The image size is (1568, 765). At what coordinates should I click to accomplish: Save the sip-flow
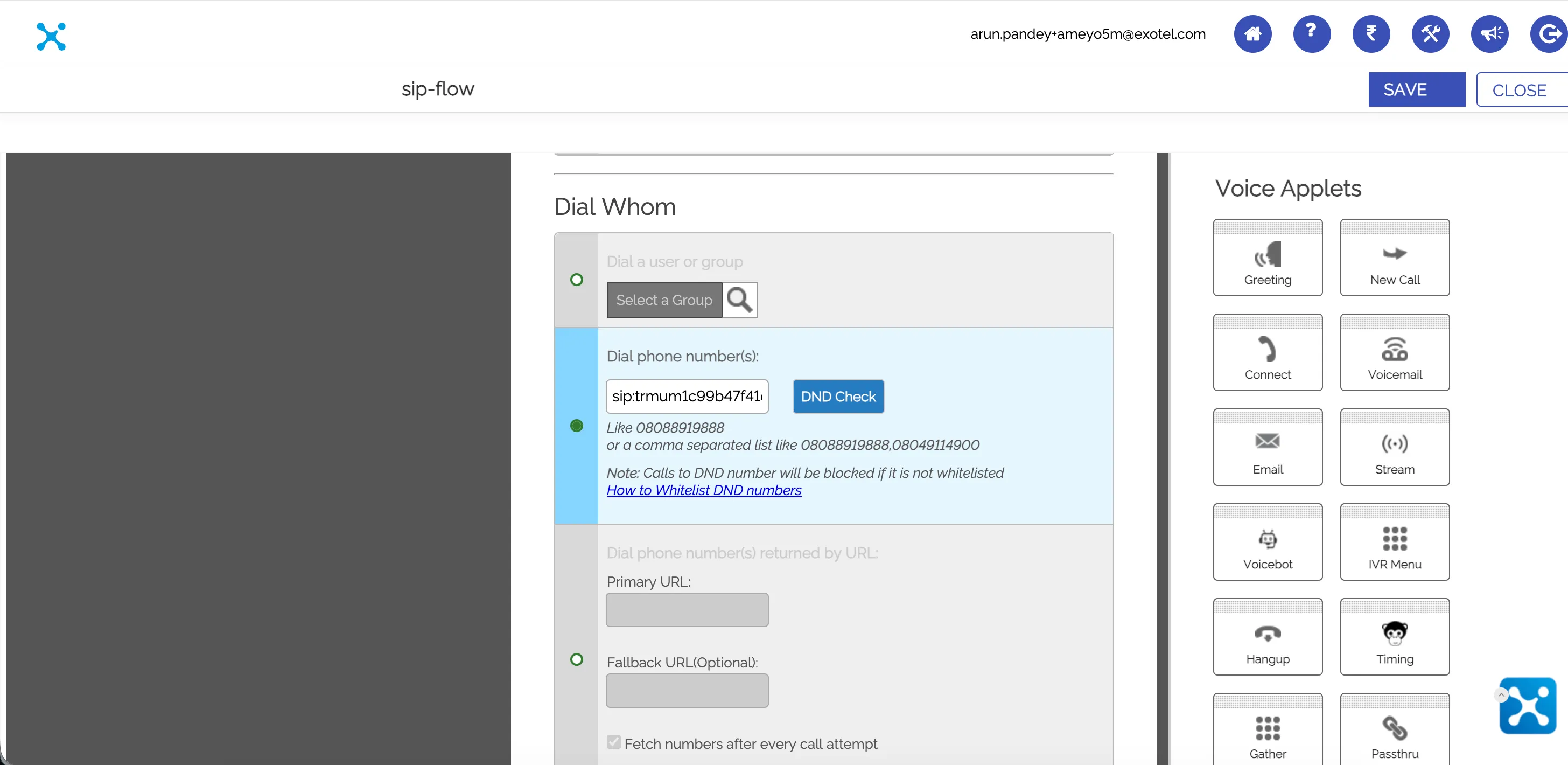[1417, 89]
